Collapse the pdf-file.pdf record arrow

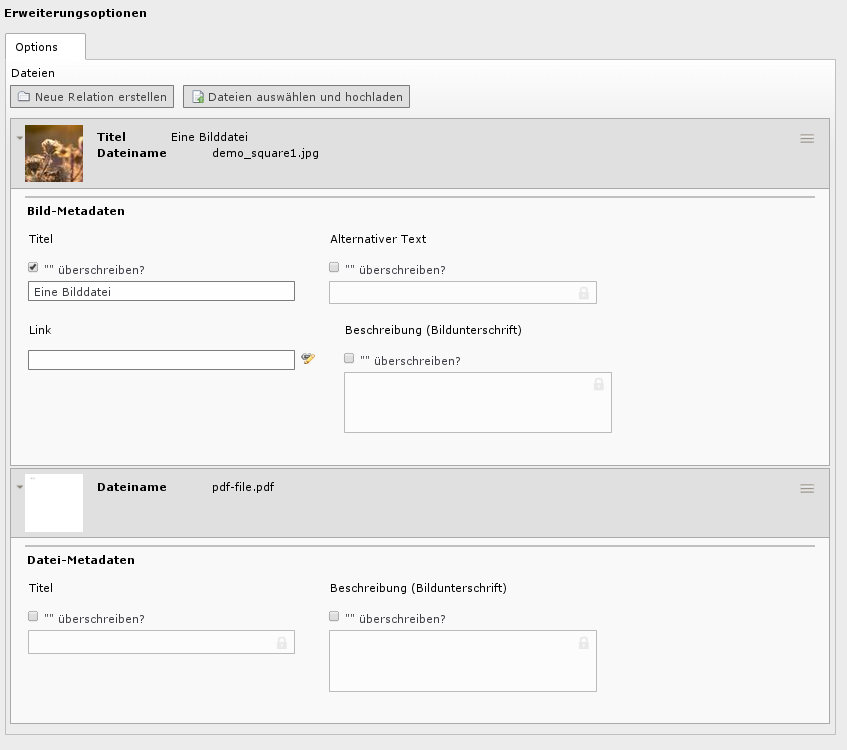20,487
